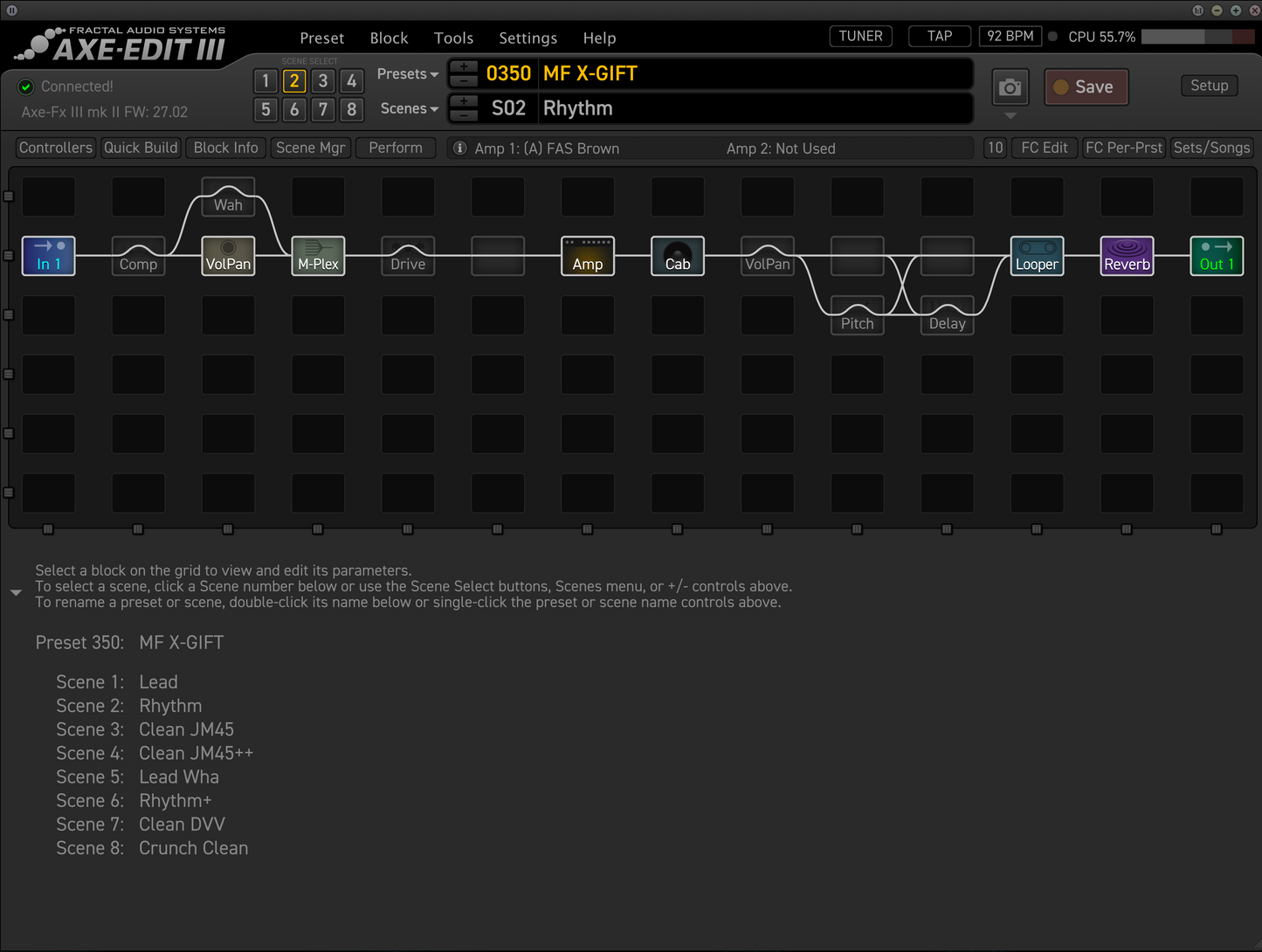Click the green Connected status icon
Image resolution: width=1262 pixels, height=952 pixels.
[26, 86]
